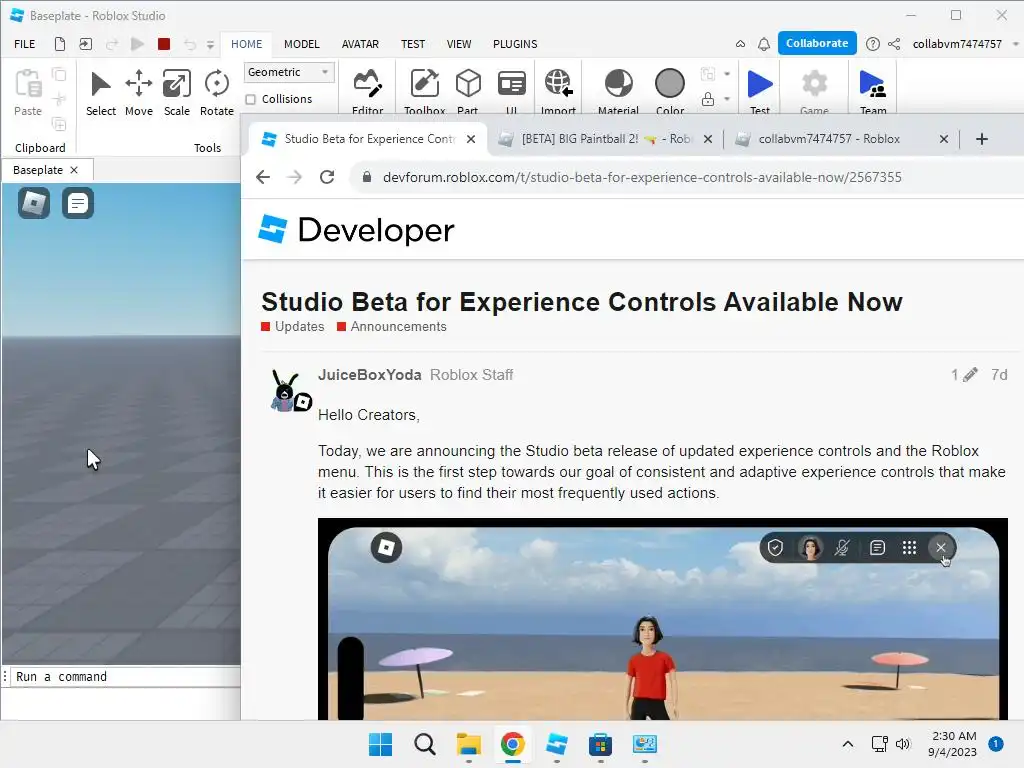
Task: Switch to the PLUGINS ribbon tab
Action: pyautogui.click(x=515, y=44)
